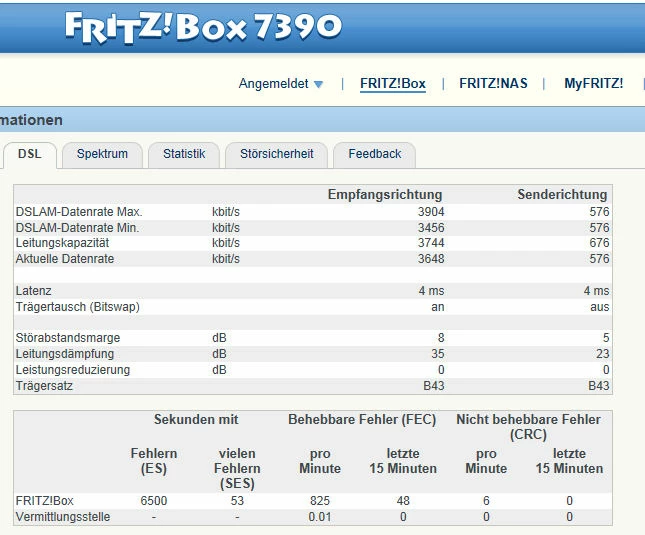Click the Vermittlungsstelle value 0.01
This screenshot has height=535, width=645.
pyautogui.click(x=320, y=517)
